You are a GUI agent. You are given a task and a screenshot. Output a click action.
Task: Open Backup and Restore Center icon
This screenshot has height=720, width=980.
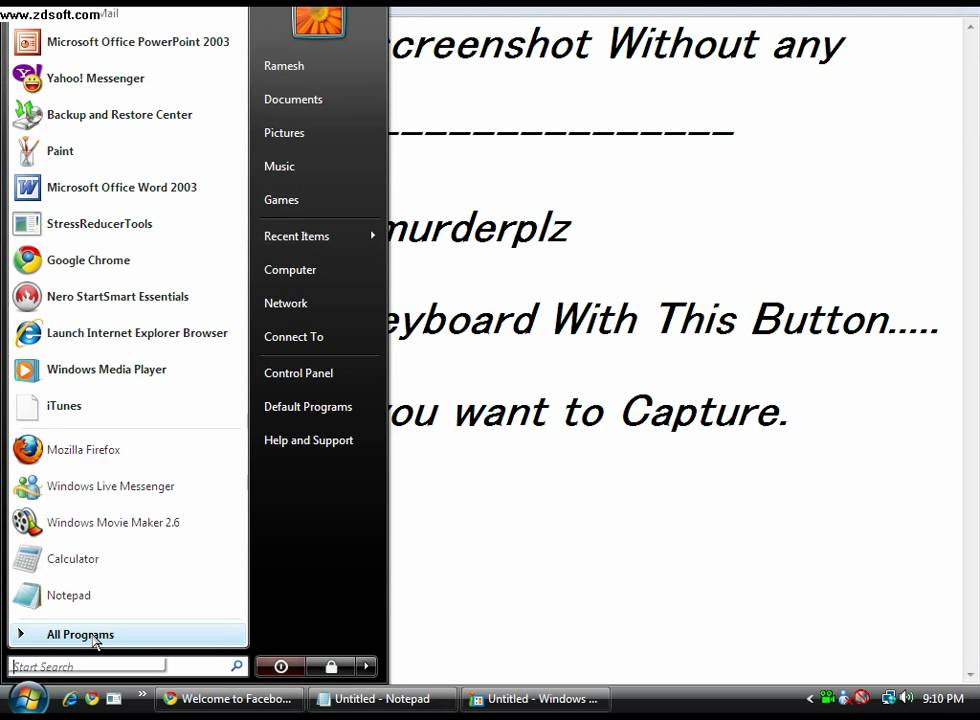tap(28, 115)
